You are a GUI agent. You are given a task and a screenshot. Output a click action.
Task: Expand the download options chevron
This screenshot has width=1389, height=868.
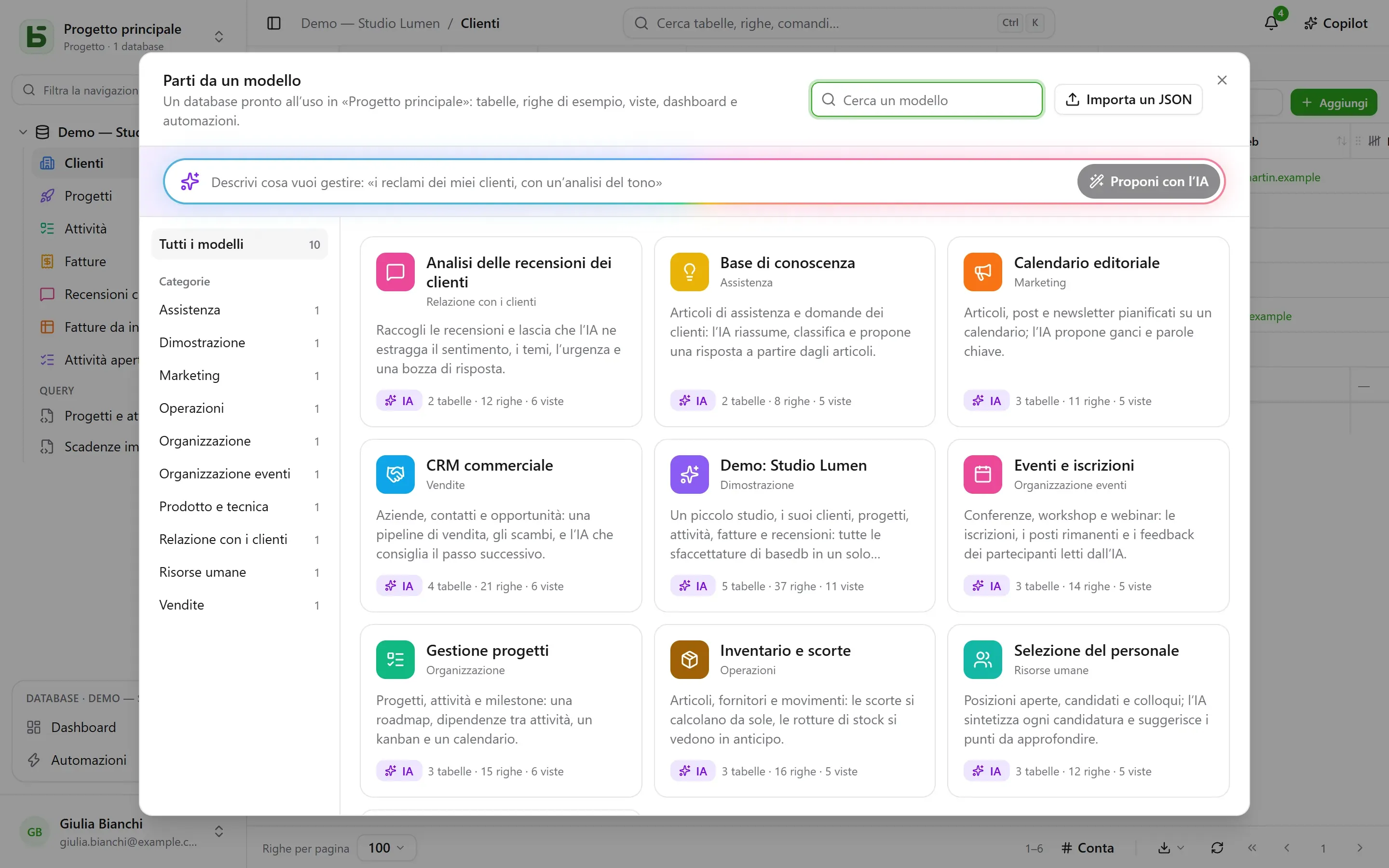point(1181,848)
